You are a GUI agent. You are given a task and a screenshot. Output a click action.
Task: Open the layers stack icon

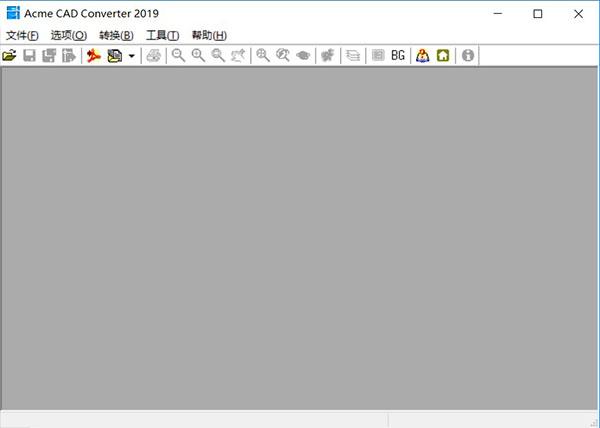tap(353, 55)
